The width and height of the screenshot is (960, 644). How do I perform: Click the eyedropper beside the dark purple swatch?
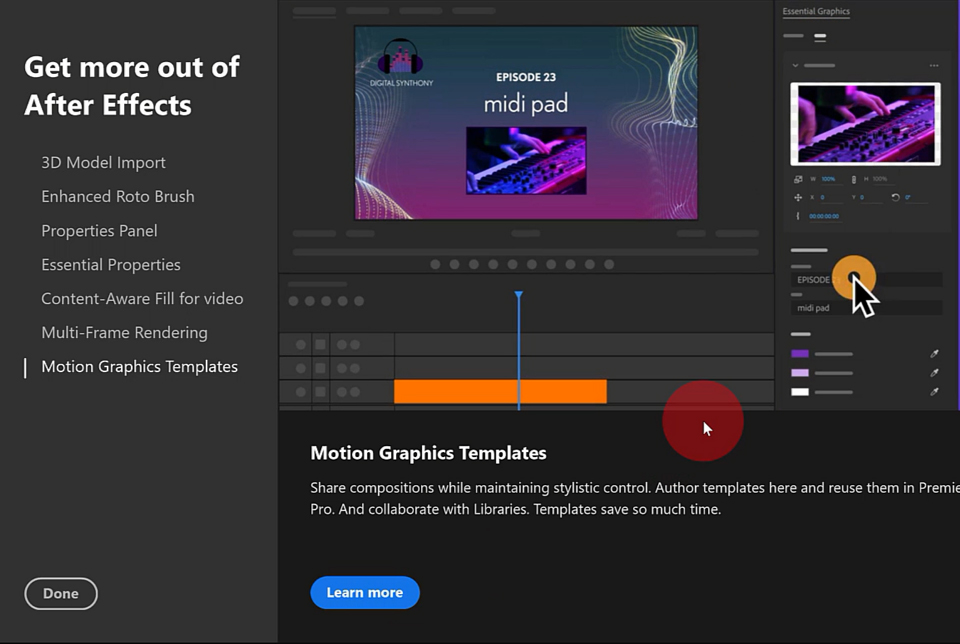click(934, 354)
